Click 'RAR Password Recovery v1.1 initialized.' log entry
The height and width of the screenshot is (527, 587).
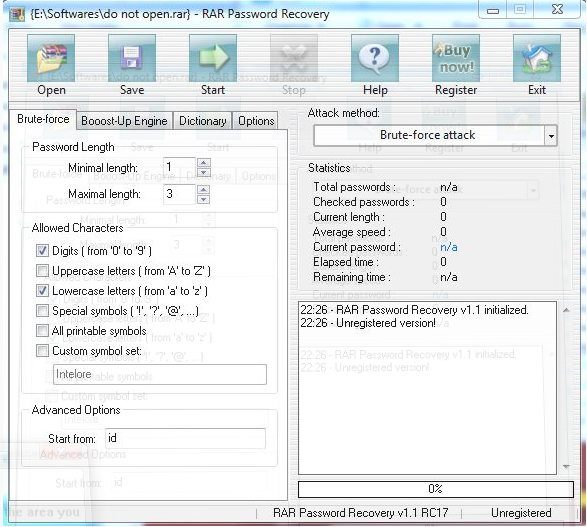click(414, 310)
